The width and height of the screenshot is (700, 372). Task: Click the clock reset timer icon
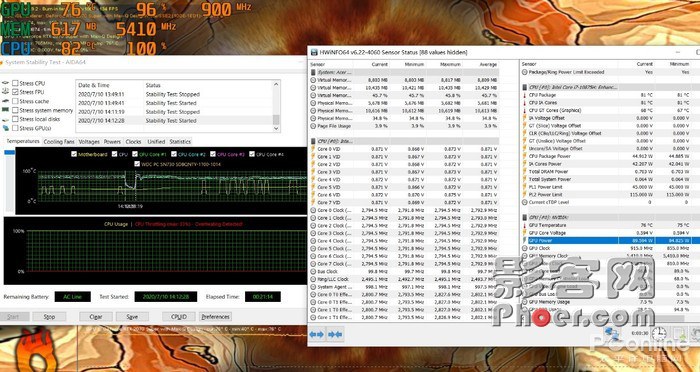tap(659, 333)
